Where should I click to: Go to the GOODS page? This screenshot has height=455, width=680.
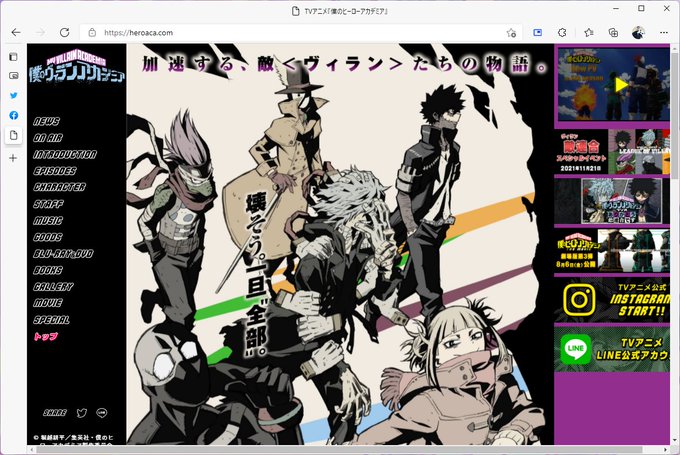[x=48, y=237]
